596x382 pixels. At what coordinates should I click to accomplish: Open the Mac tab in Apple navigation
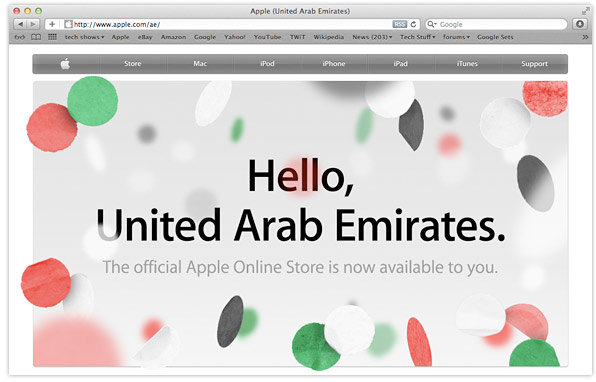(x=200, y=64)
